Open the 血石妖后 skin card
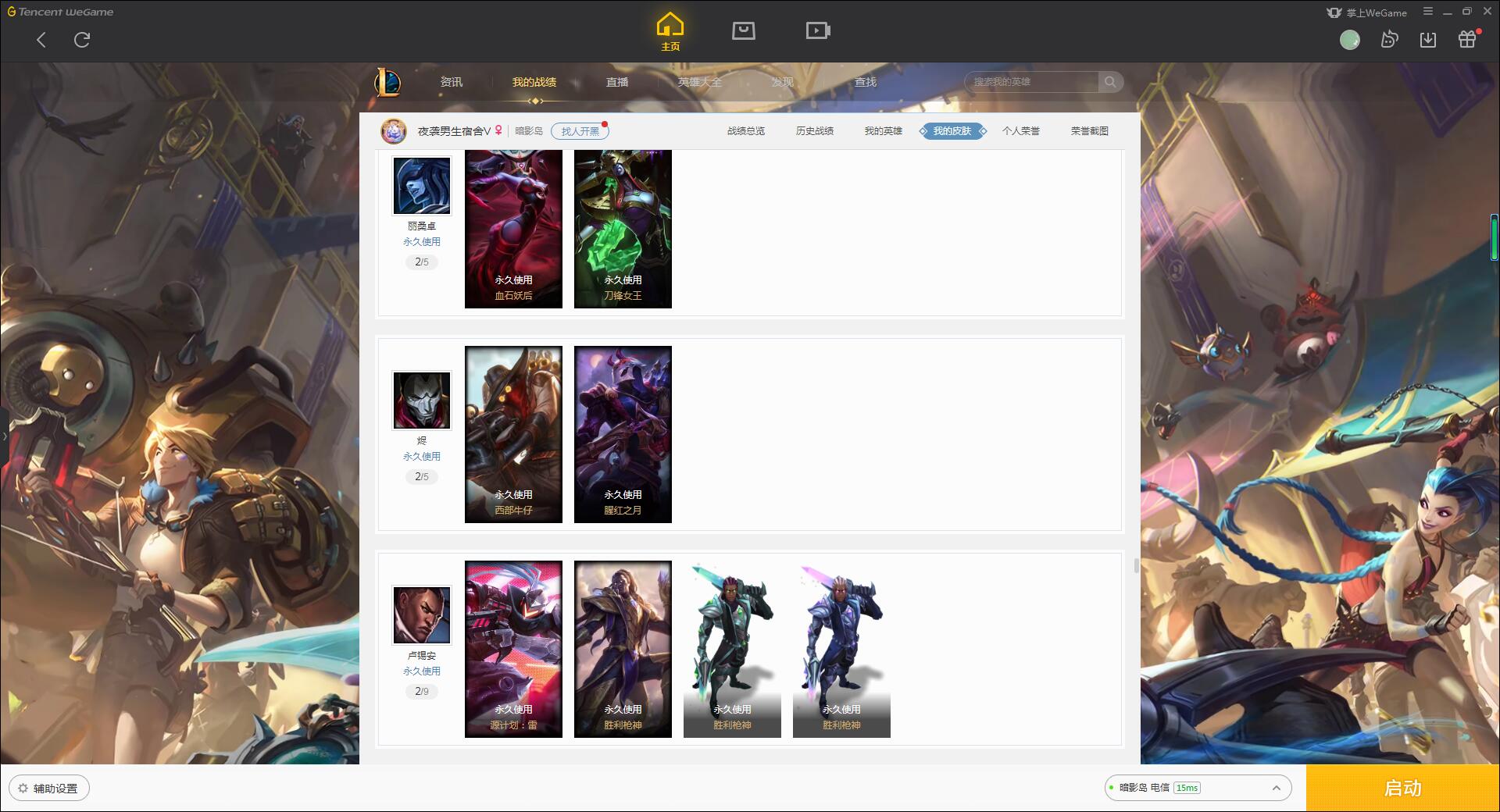The width and height of the screenshot is (1500, 812). [x=513, y=229]
